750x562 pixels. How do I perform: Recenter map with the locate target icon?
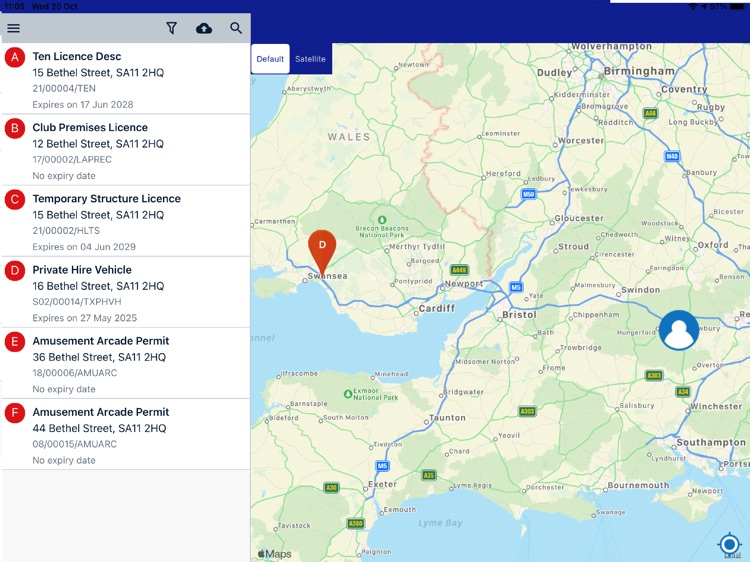click(729, 544)
